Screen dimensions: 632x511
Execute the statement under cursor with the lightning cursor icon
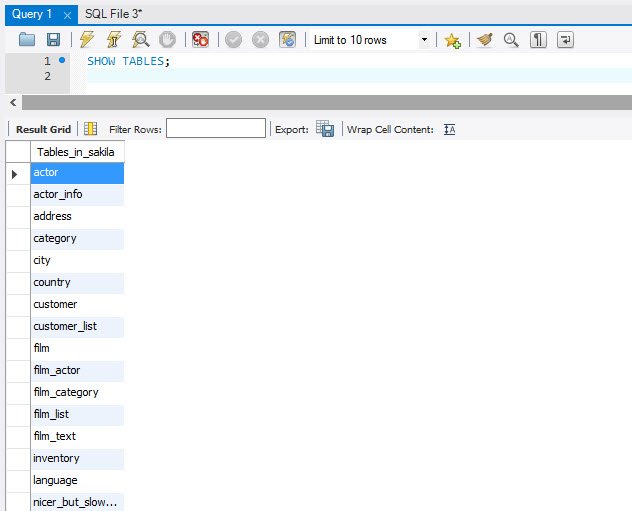click(114, 39)
